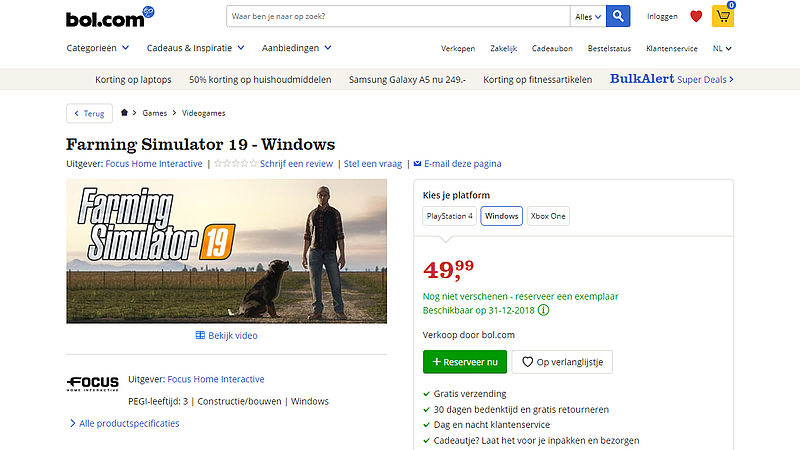Image resolution: width=800 pixels, height=450 pixels.
Task: Click the info icon beside availability date
Action: point(543,310)
